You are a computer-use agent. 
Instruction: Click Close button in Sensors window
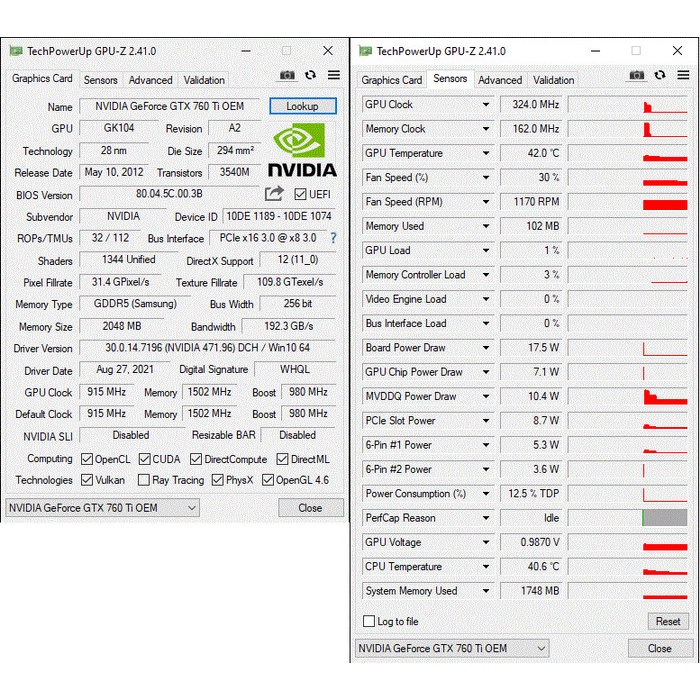click(660, 648)
